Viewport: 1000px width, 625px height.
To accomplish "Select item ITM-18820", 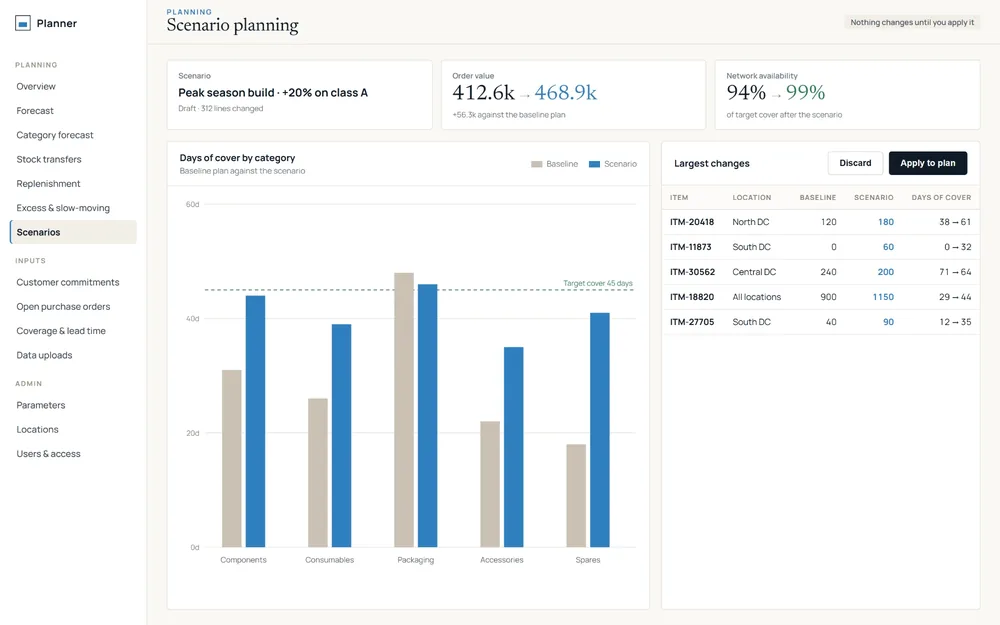I will tap(692, 297).
